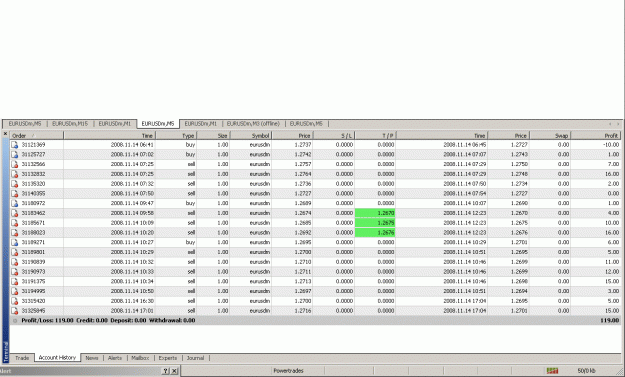Viewport: 625px width, 377px height.
Task: Close the Alert bar with its X
Action: [174, 371]
